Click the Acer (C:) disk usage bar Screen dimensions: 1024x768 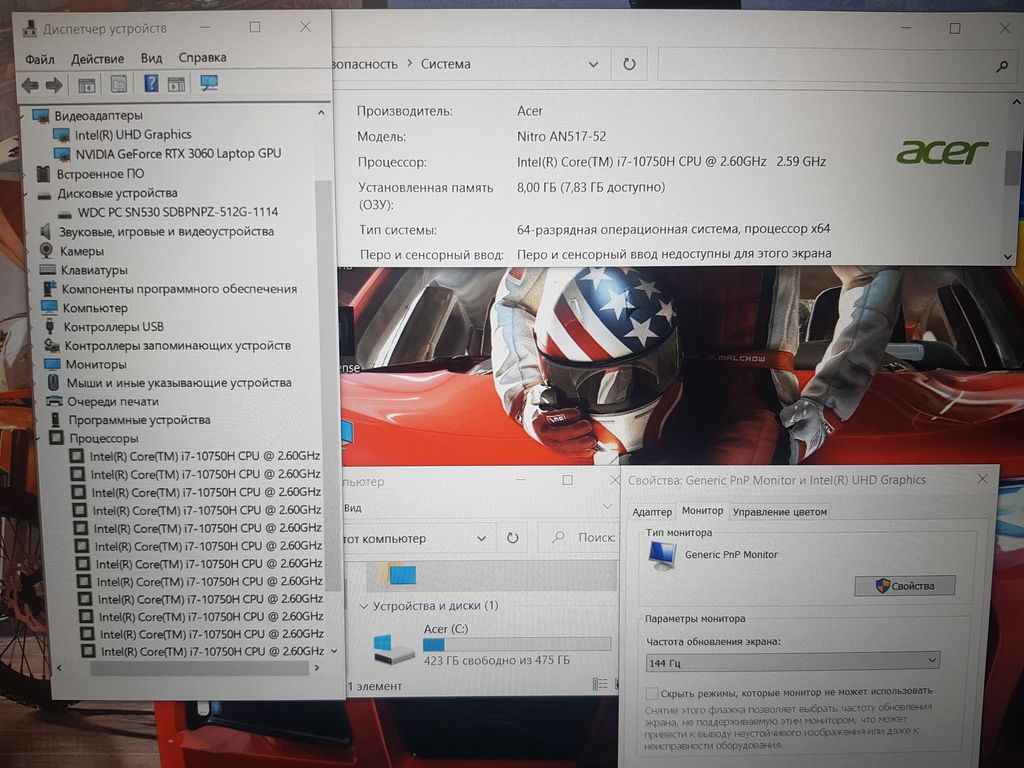pyautogui.click(x=516, y=644)
